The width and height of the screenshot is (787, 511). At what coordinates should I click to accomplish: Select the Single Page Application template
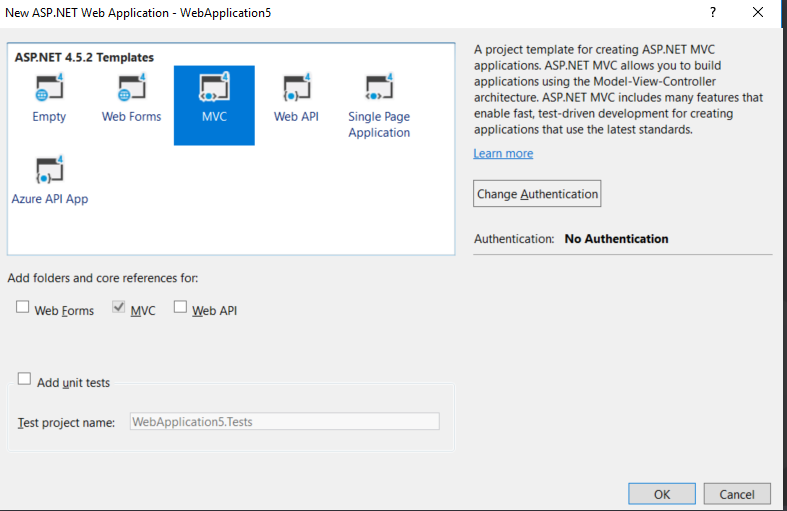click(379, 105)
